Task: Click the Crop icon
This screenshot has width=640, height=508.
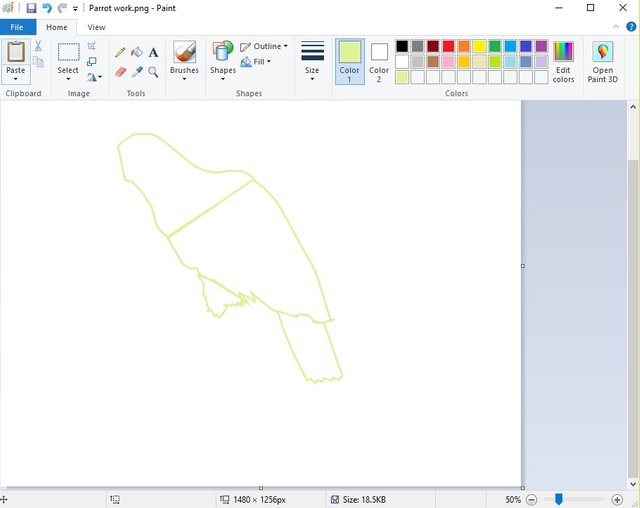Action: coord(92,46)
